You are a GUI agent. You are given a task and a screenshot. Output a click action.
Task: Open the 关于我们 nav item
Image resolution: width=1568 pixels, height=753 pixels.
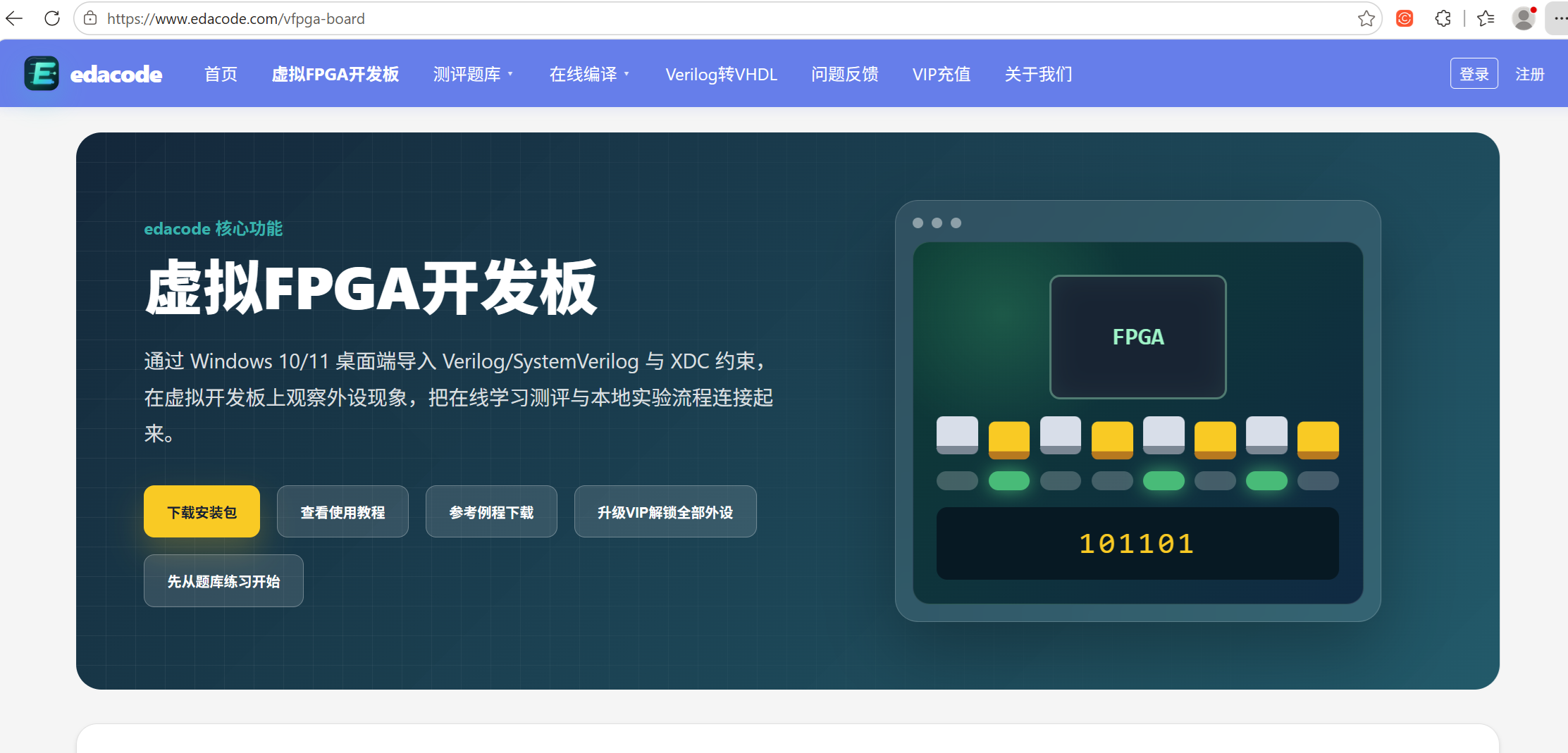tap(1038, 74)
